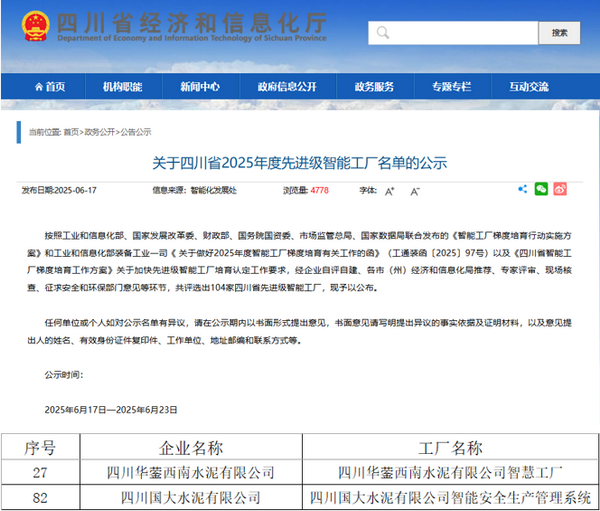Click the home icon beside 首页
Image resolution: width=600 pixels, height=511 pixels.
[38, 87]
